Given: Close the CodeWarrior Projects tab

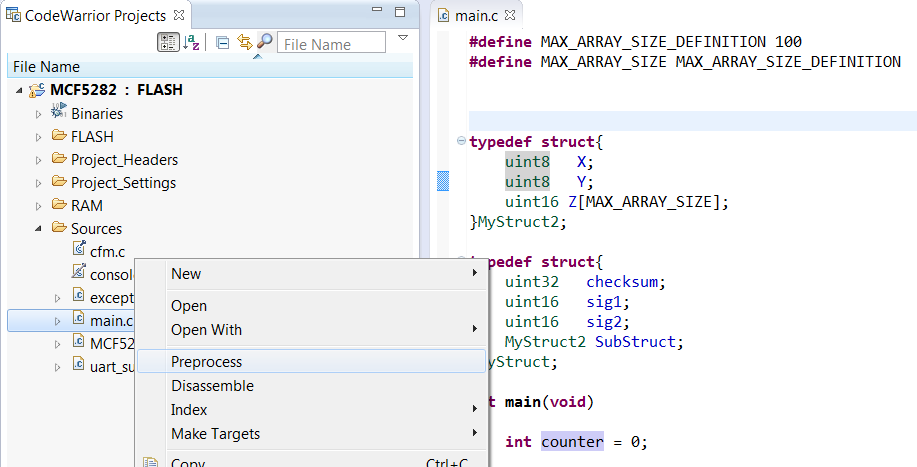Looking at the screenshot, I should tap(180, 15).
